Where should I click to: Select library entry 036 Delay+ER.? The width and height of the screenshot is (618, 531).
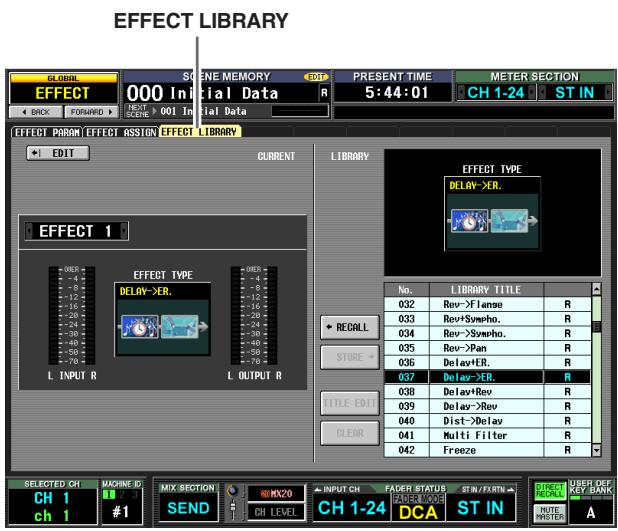pyautogui.click(x=487, y=363)
